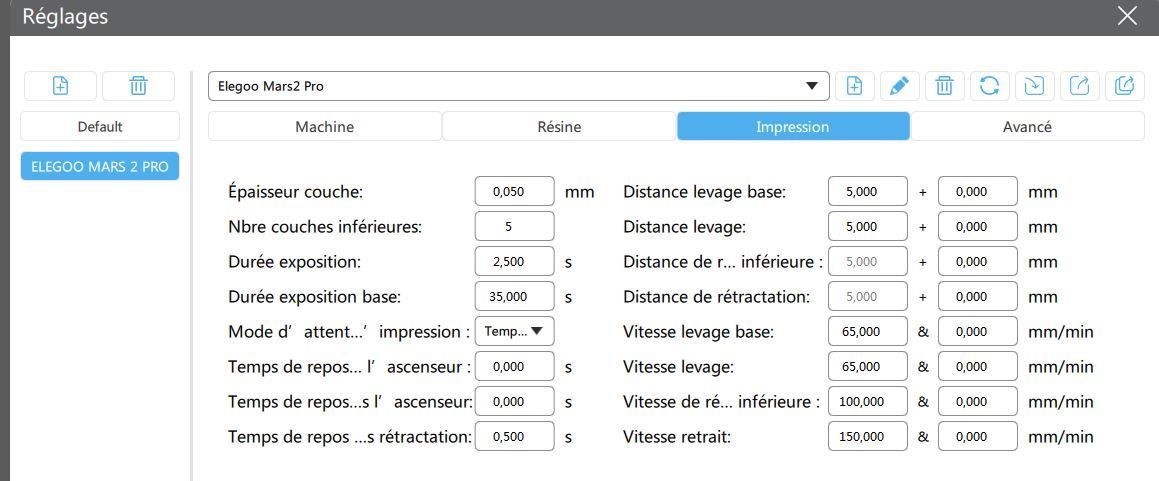Delete the selected printer in sidebar
1159x481 pixels.
click(138, 86)
